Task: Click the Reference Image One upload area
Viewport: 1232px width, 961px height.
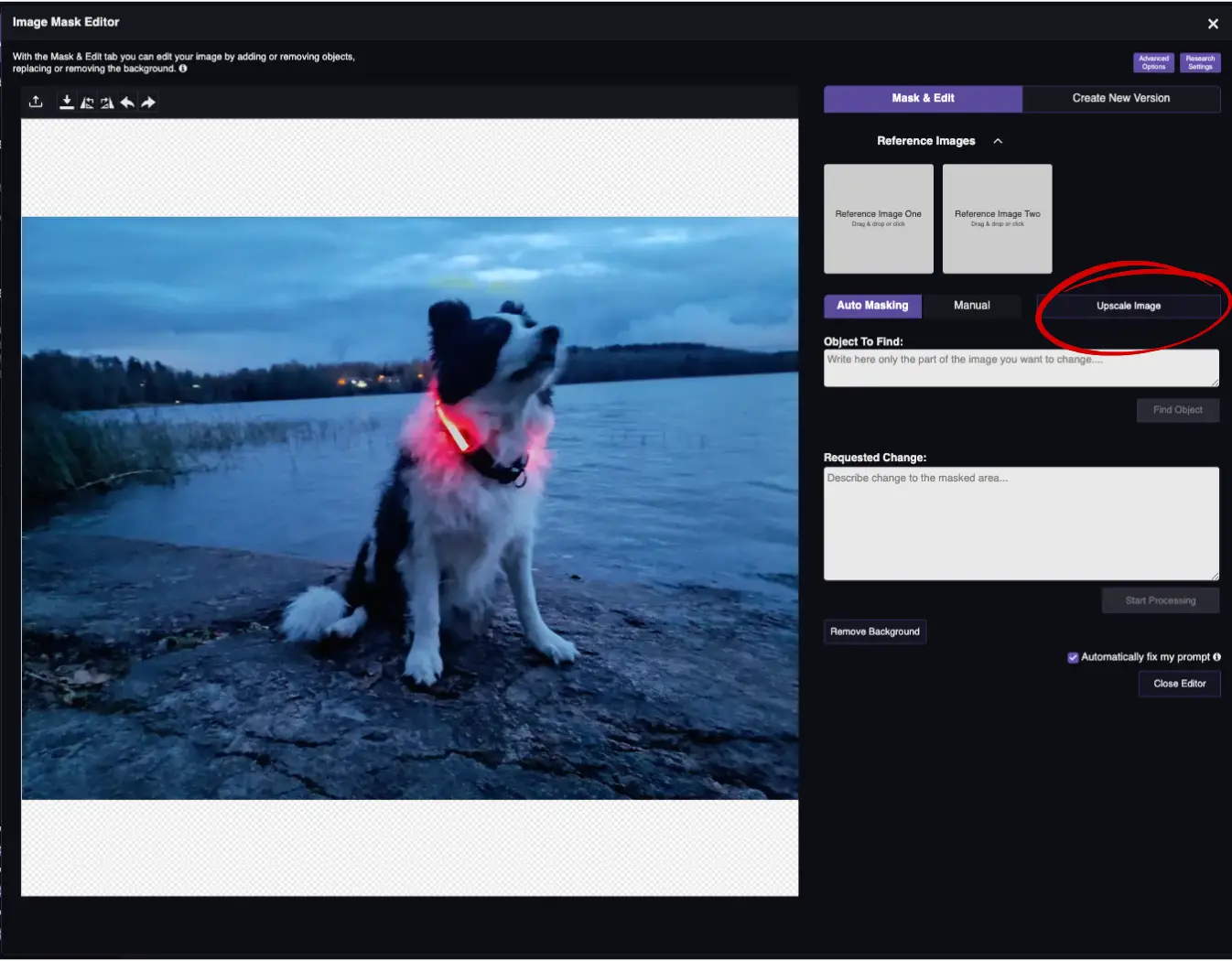Action: click(878, 219)
